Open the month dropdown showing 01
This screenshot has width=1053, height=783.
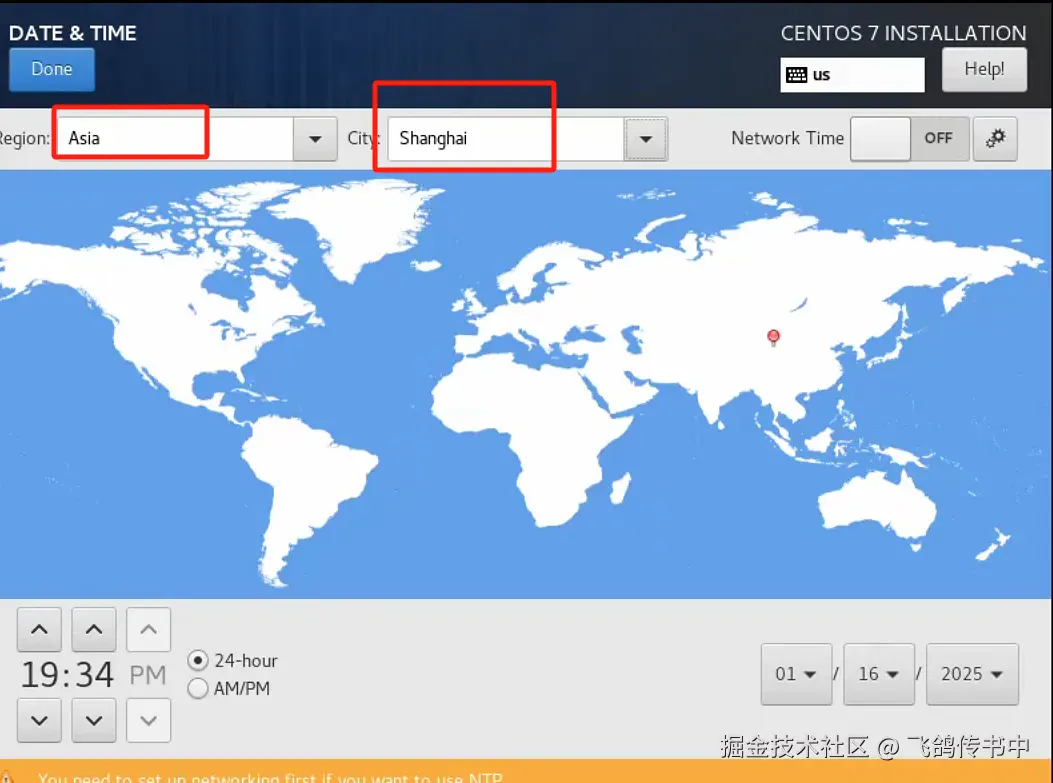coord(796,674)
